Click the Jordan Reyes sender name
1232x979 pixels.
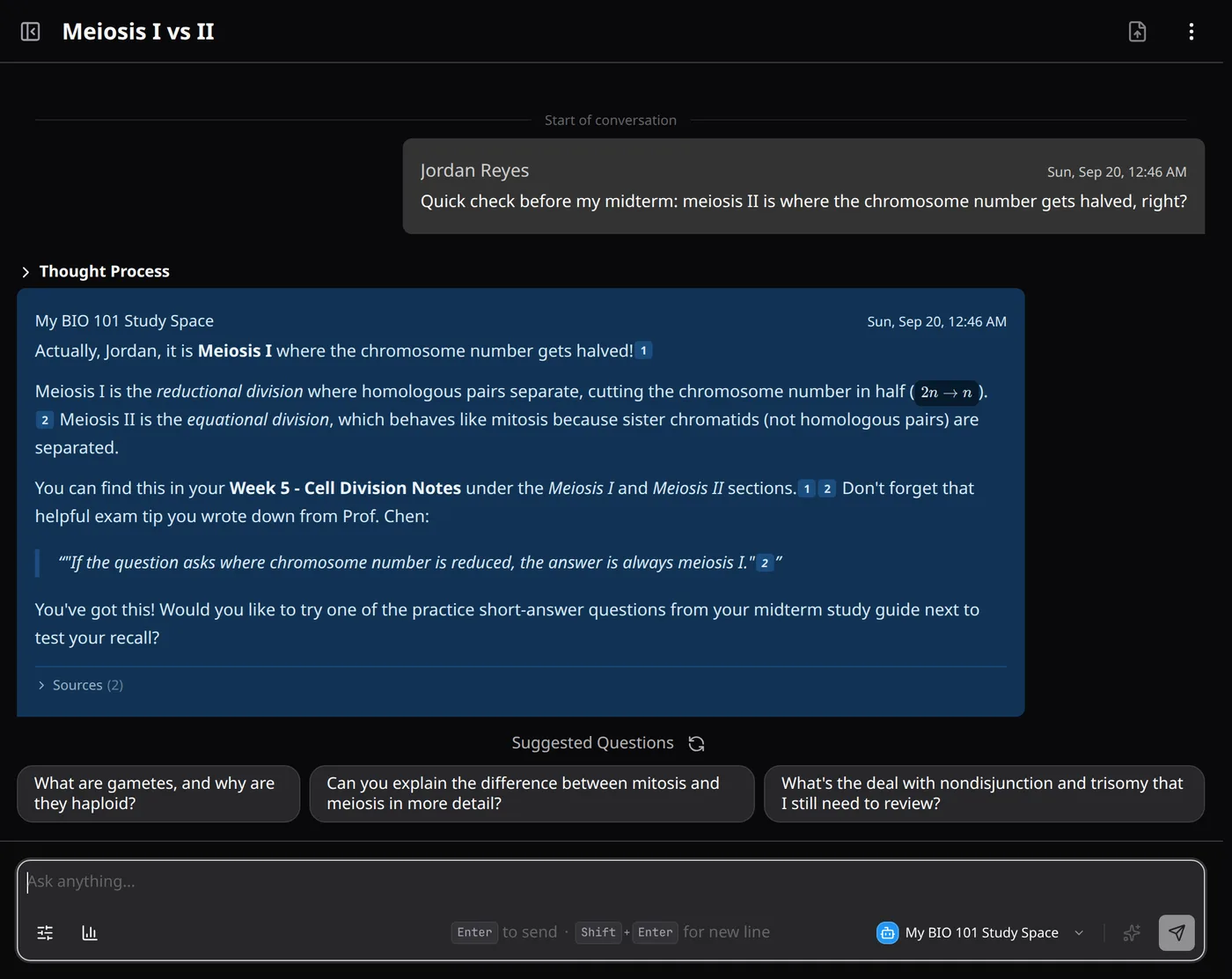tap(474, 170)
